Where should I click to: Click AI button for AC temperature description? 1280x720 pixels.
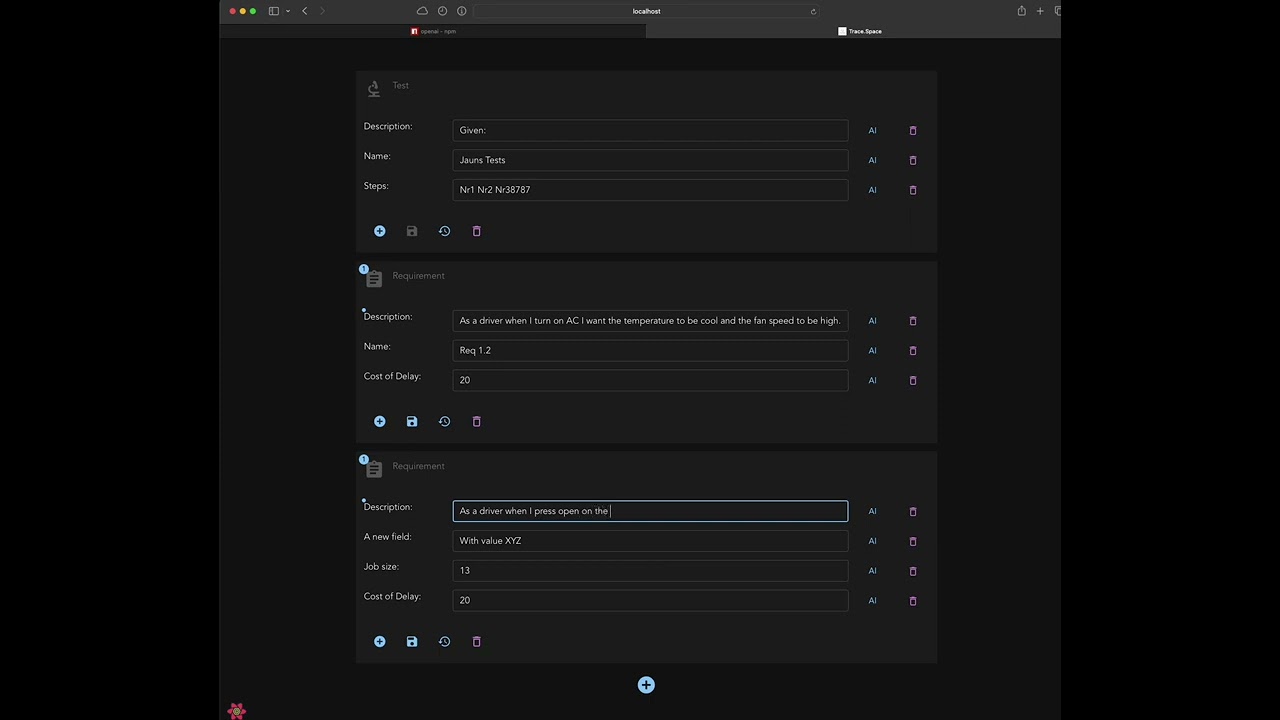872,321
